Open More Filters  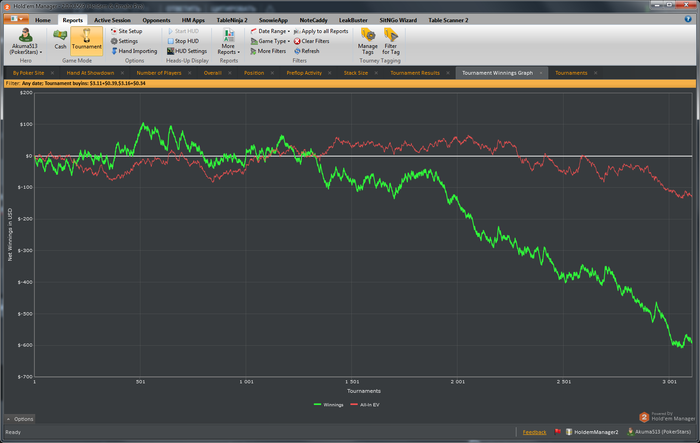(268, 51)
